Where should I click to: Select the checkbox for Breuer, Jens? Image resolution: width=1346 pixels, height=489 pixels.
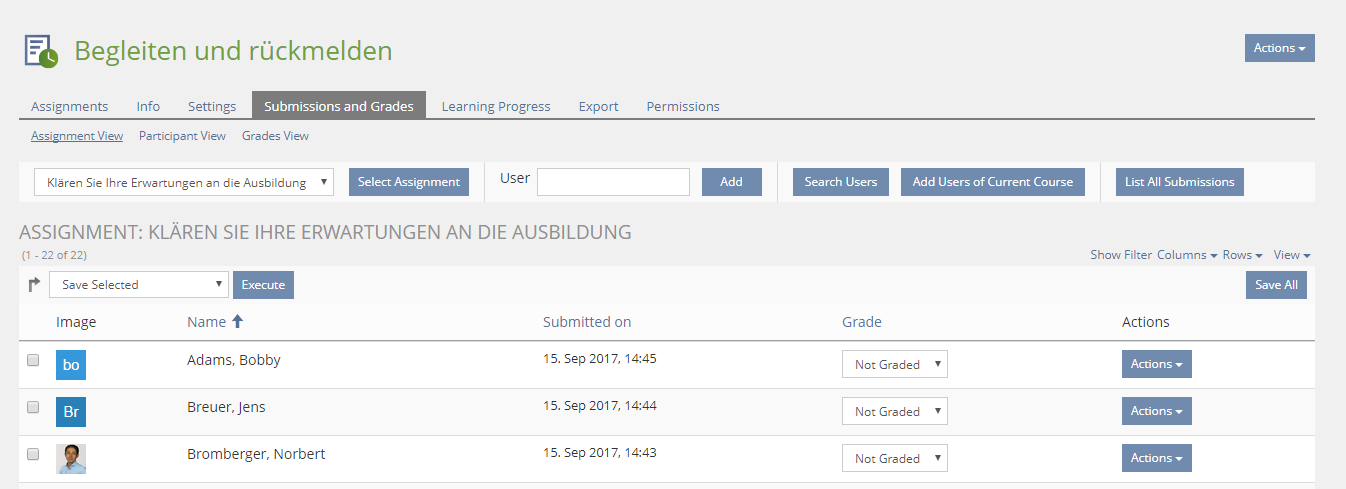pos(33,407)
